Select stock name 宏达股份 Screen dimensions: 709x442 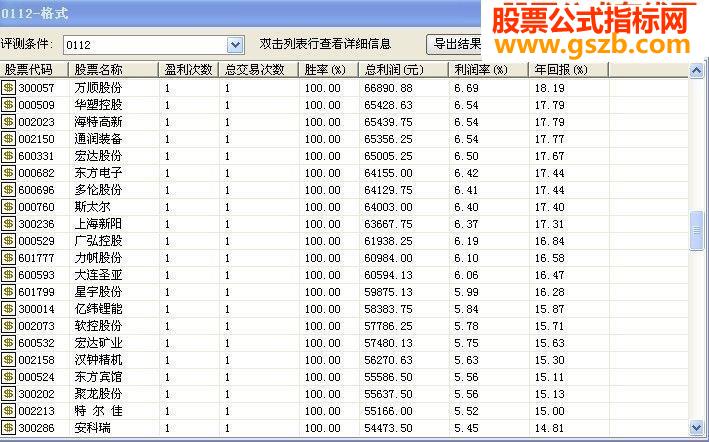point(98,155)
